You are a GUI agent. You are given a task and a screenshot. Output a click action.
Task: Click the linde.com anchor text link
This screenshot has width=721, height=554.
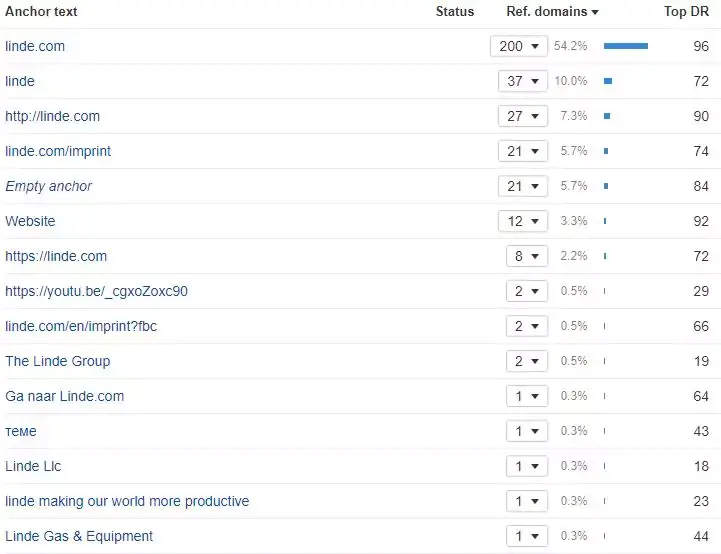tap(35, 46)
